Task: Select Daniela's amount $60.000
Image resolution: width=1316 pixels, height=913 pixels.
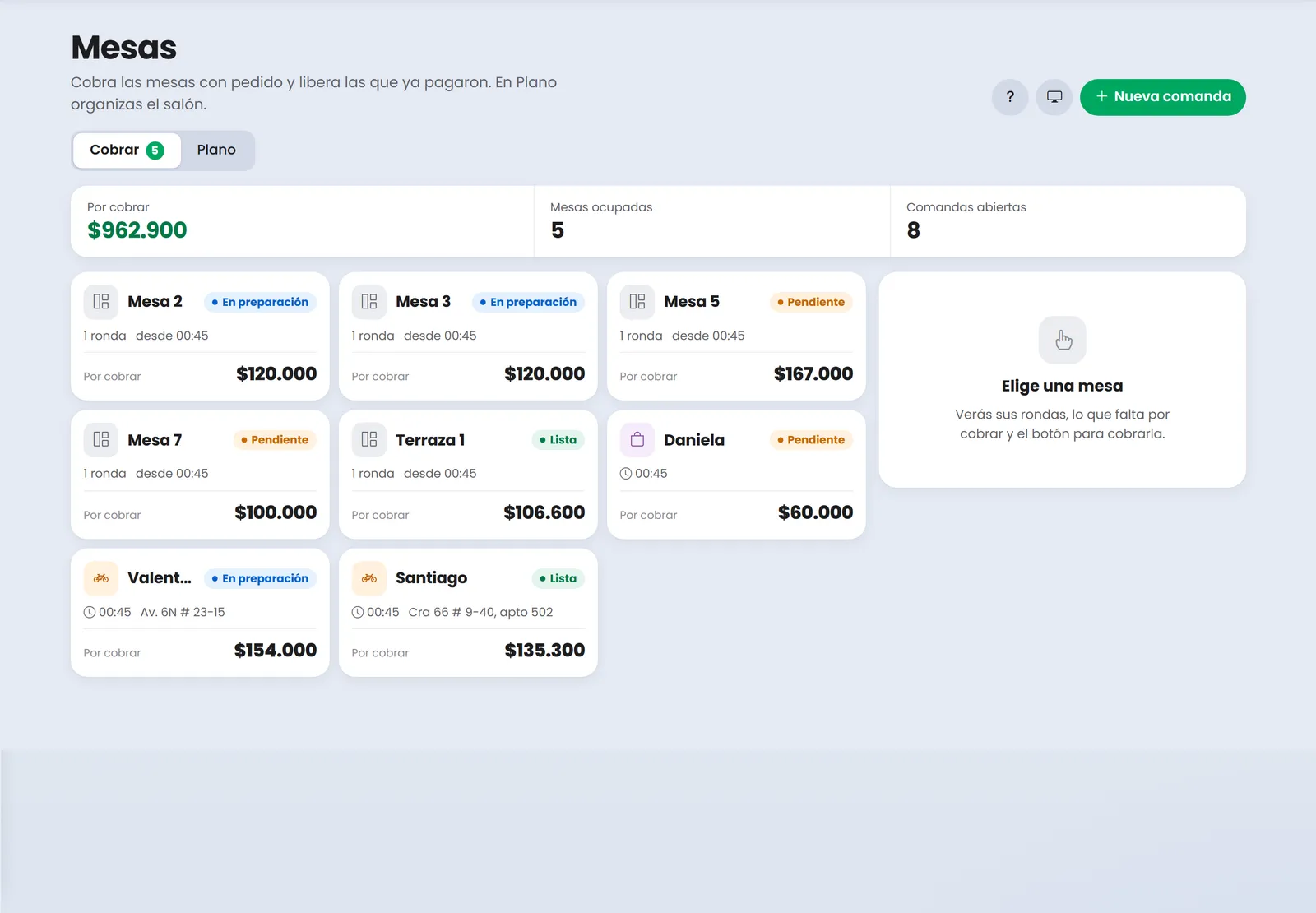Action: point(816,512)
